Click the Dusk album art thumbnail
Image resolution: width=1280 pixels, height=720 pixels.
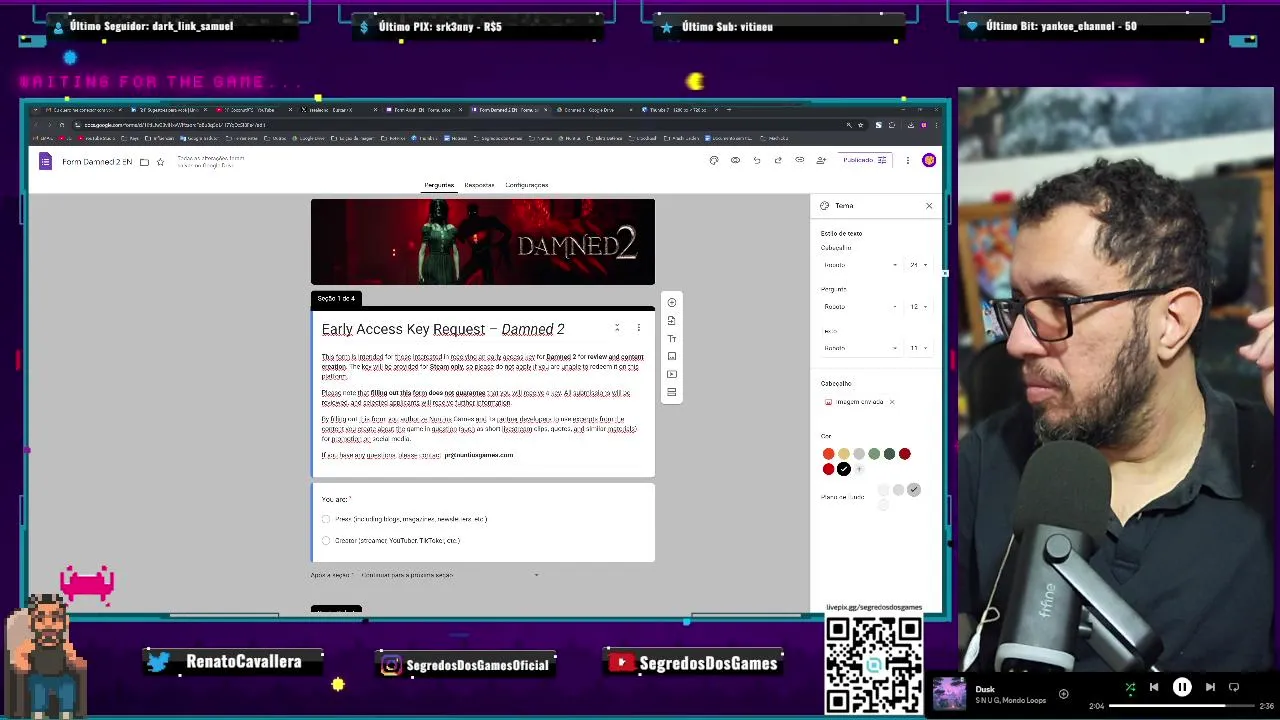pyautogui.click(x=949, y=693)
